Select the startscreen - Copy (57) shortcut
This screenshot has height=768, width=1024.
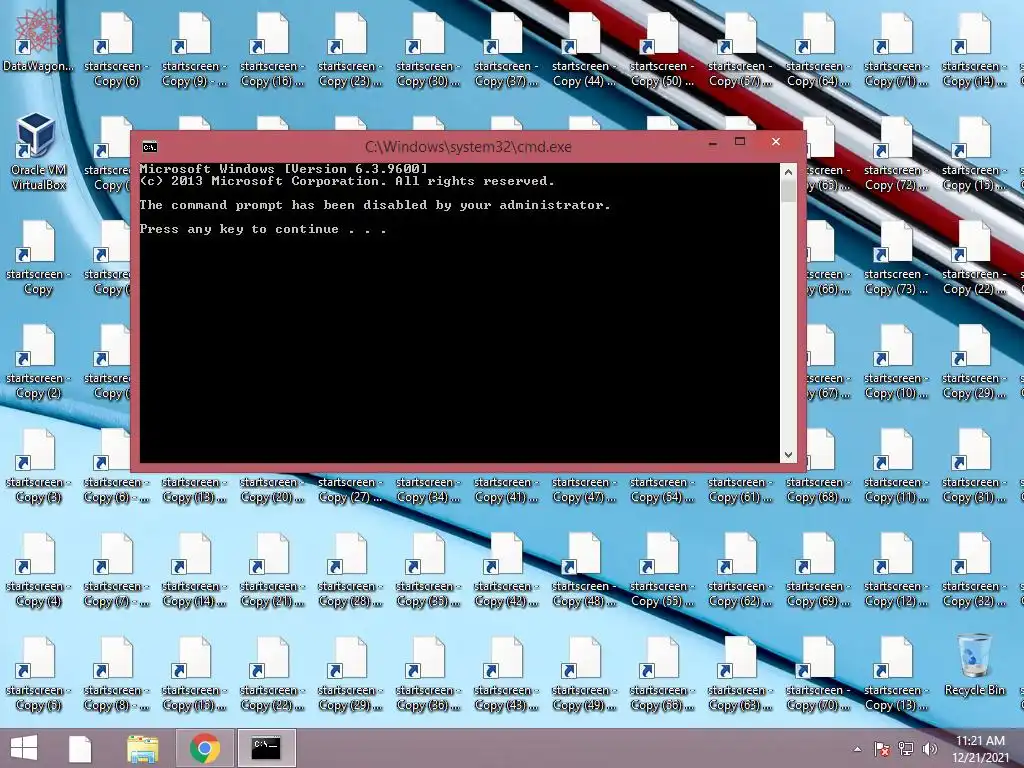click(x=740, y=48)
